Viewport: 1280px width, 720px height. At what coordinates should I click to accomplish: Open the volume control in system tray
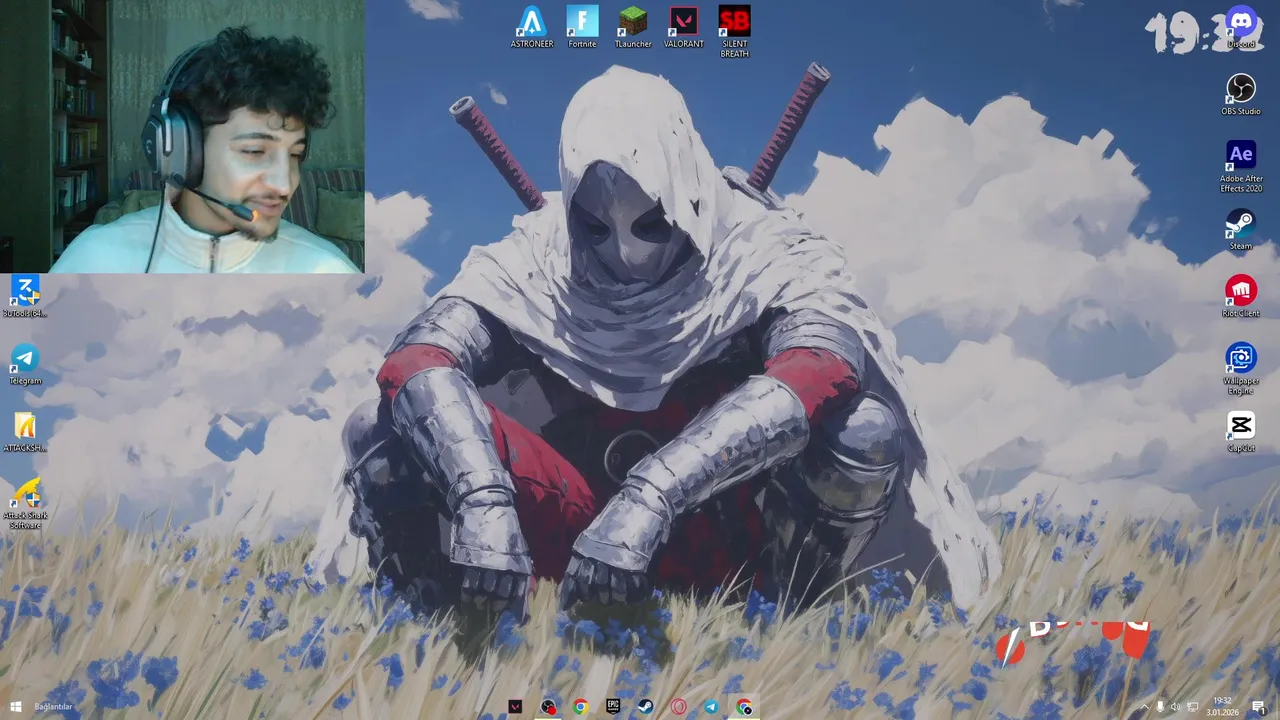[x=1175, y=707]
